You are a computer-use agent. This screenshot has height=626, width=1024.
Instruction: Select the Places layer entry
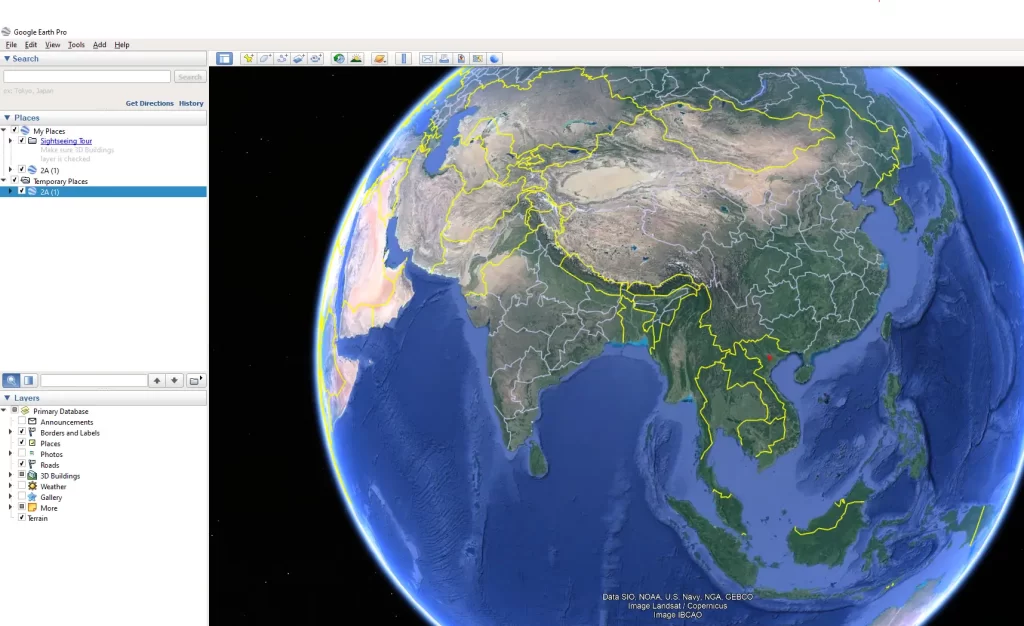coord(50,443)
